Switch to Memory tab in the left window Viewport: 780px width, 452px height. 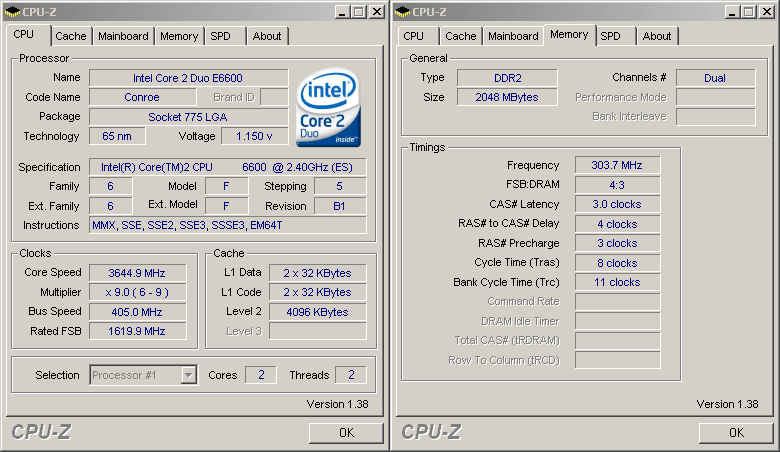[179, 36]
